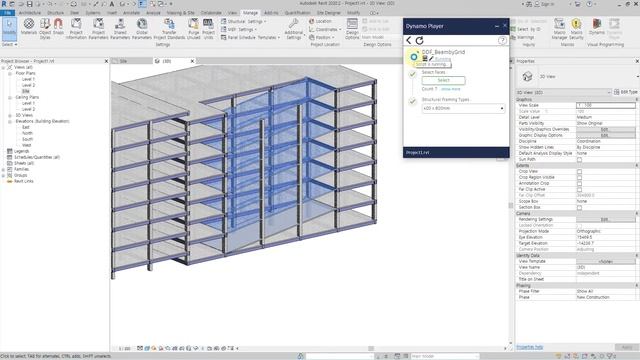Viewport: 640px width, 360px height.
Task: Open the Structural Settings dropdown
Action: (x=244, y=21)
